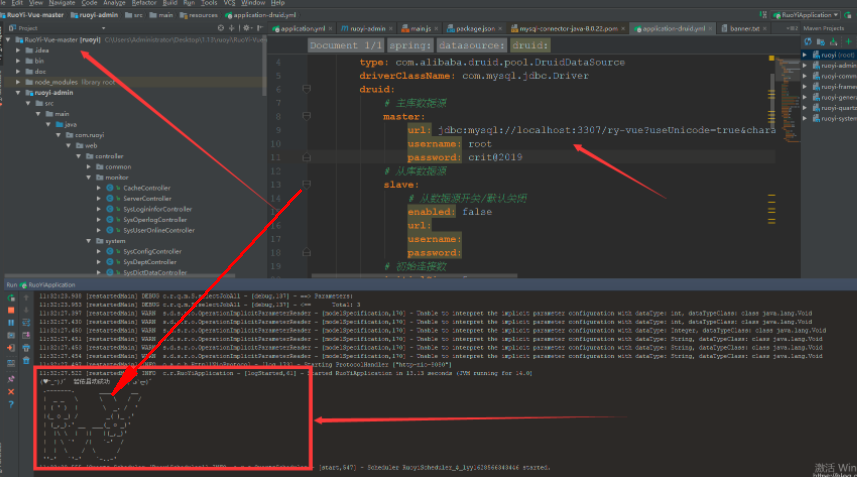Collapse all in Project panel
857x477 pixels.
232,28
